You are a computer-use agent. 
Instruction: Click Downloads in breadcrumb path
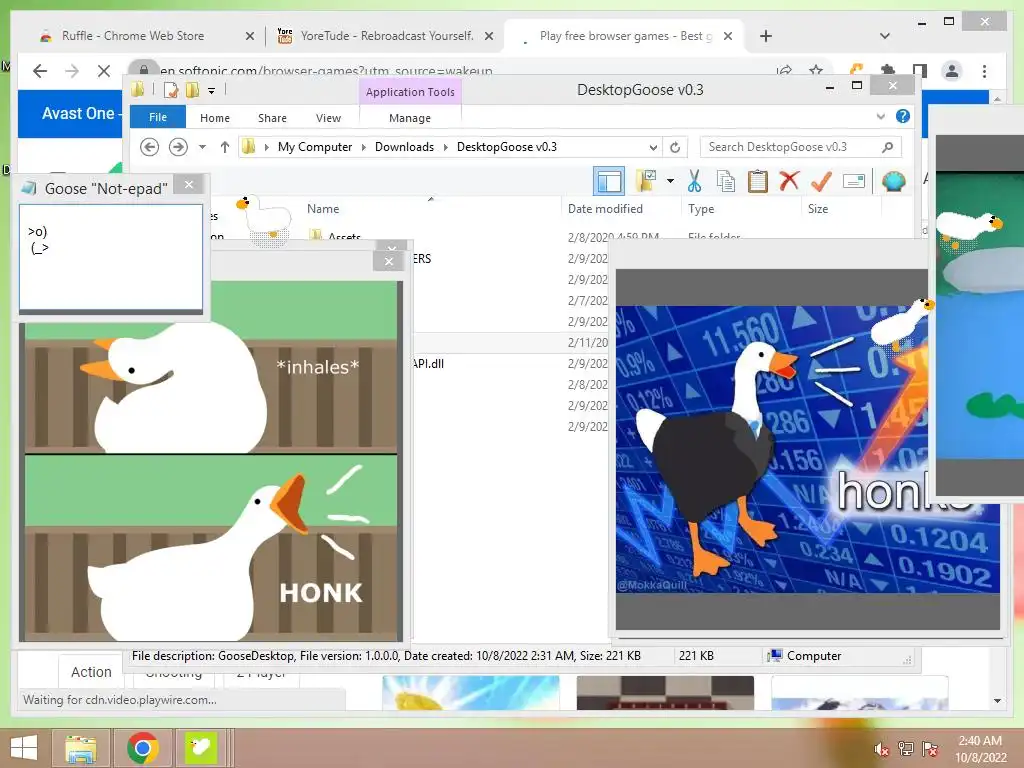404,147
